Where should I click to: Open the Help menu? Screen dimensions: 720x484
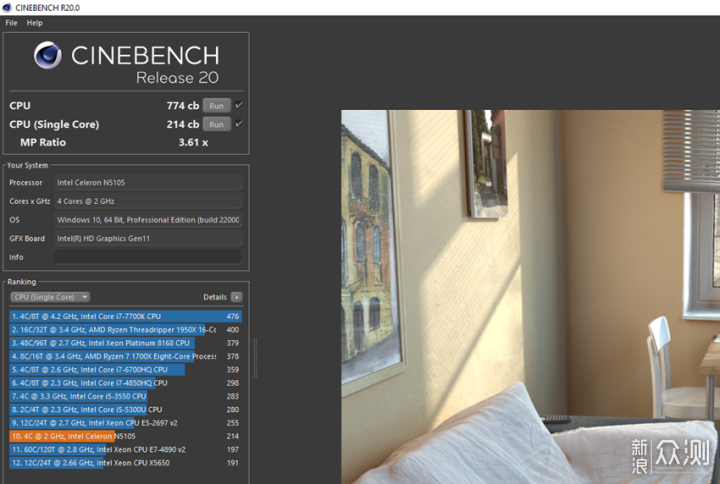34,23
